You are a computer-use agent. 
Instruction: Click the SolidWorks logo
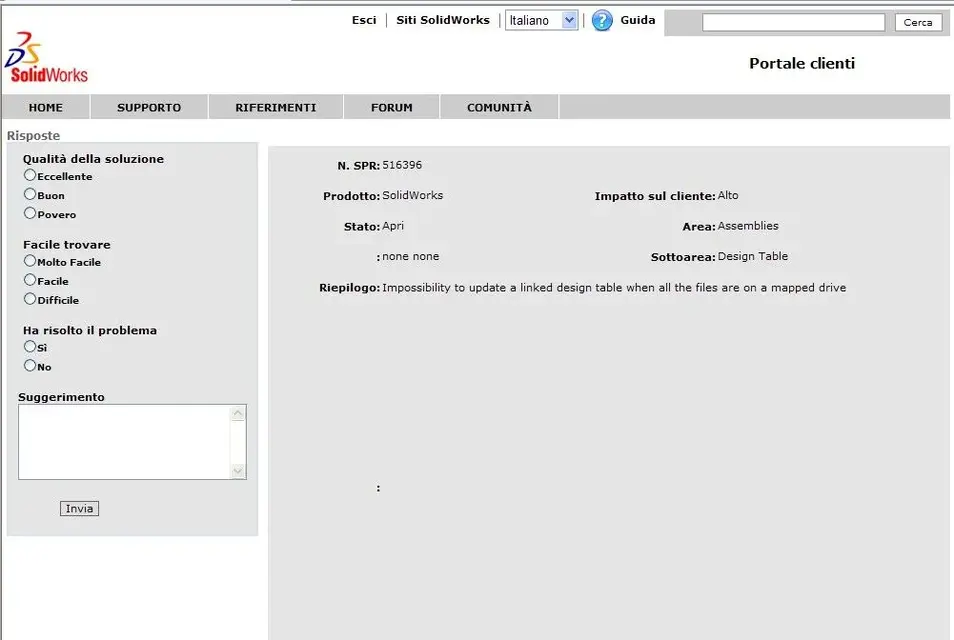point(46,58)
